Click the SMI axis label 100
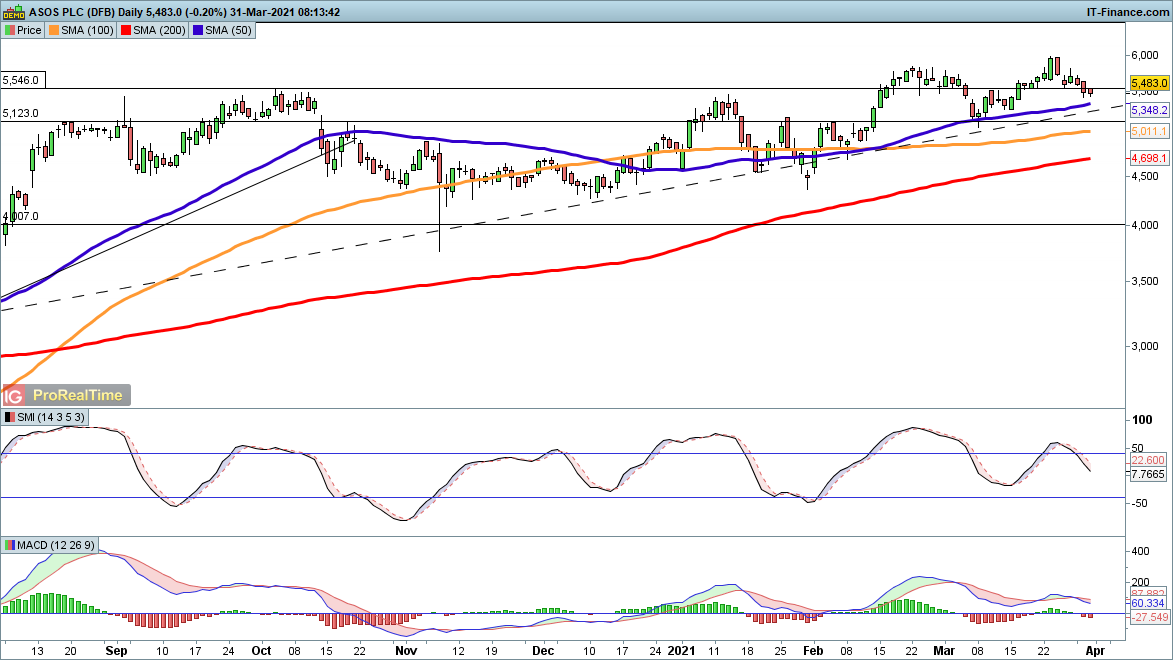Image resolution: width=1173 pixels, height=660 pixels. [1142, 420]
